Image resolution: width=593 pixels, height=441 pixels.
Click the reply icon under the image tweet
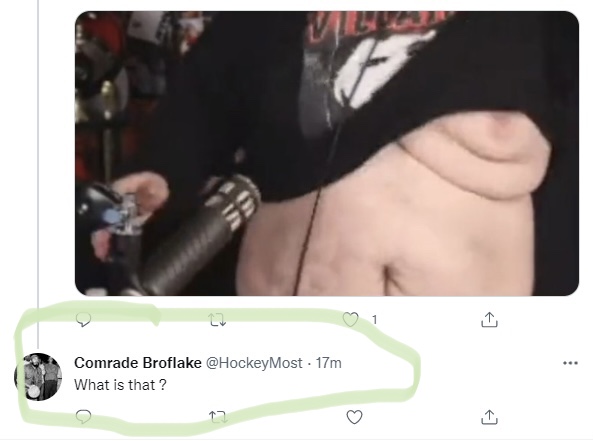83,320
